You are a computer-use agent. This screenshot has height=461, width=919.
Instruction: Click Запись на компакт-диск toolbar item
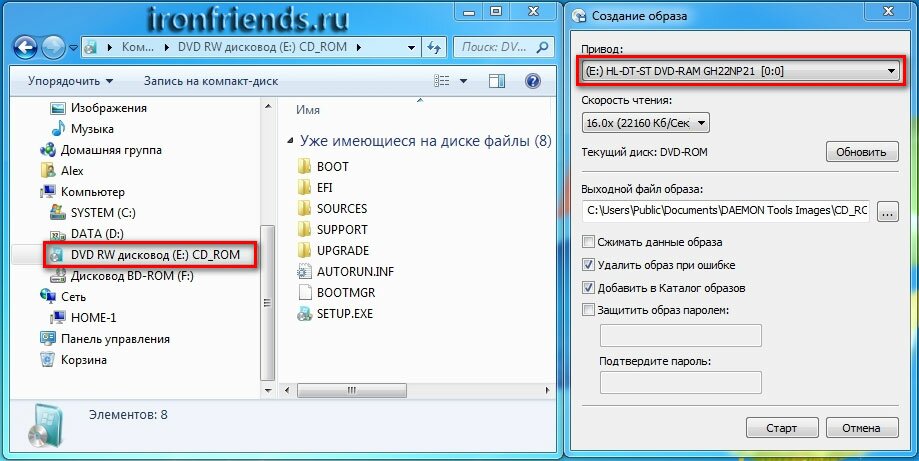(211, 81)
